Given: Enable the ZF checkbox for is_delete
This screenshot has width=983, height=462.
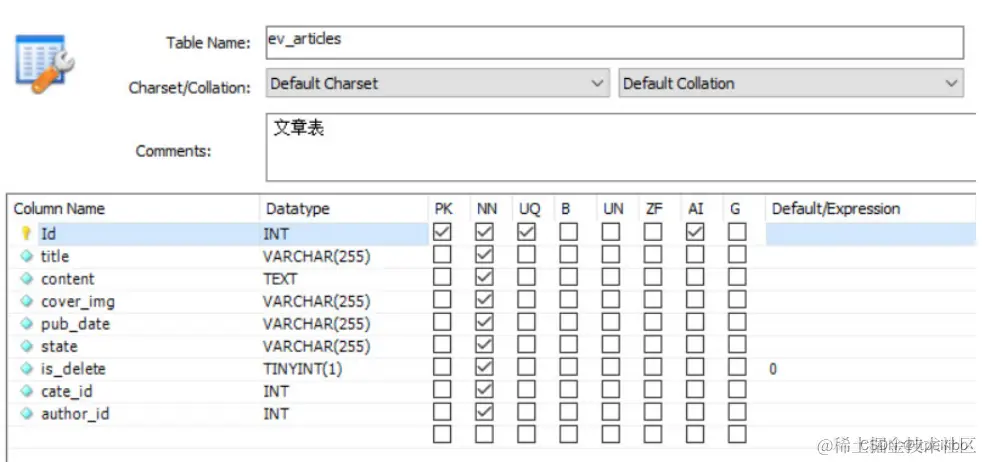Looking at the screenshot, I should (x=653, y=368).
